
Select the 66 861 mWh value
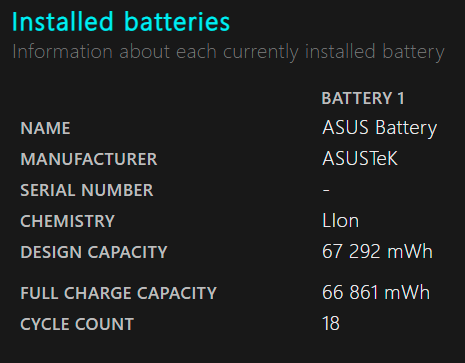[x=376, y=293]
